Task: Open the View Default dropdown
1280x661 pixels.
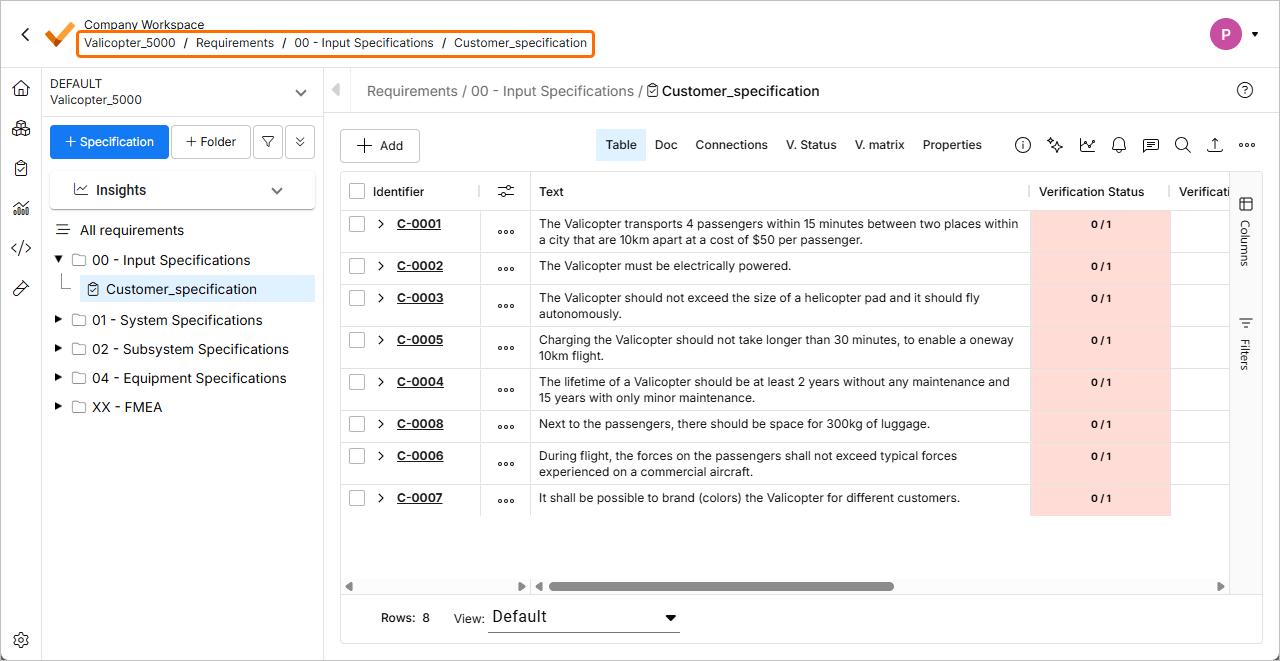Action: click(584, 617)
